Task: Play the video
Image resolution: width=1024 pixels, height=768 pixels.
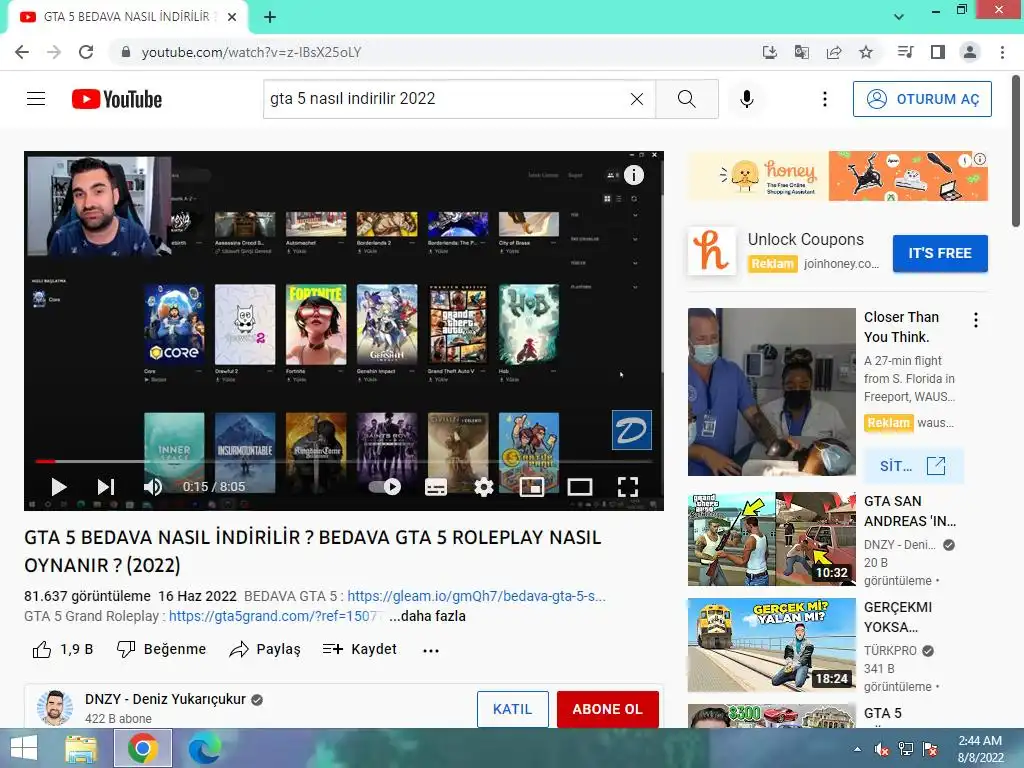Action: coord(59,487)
